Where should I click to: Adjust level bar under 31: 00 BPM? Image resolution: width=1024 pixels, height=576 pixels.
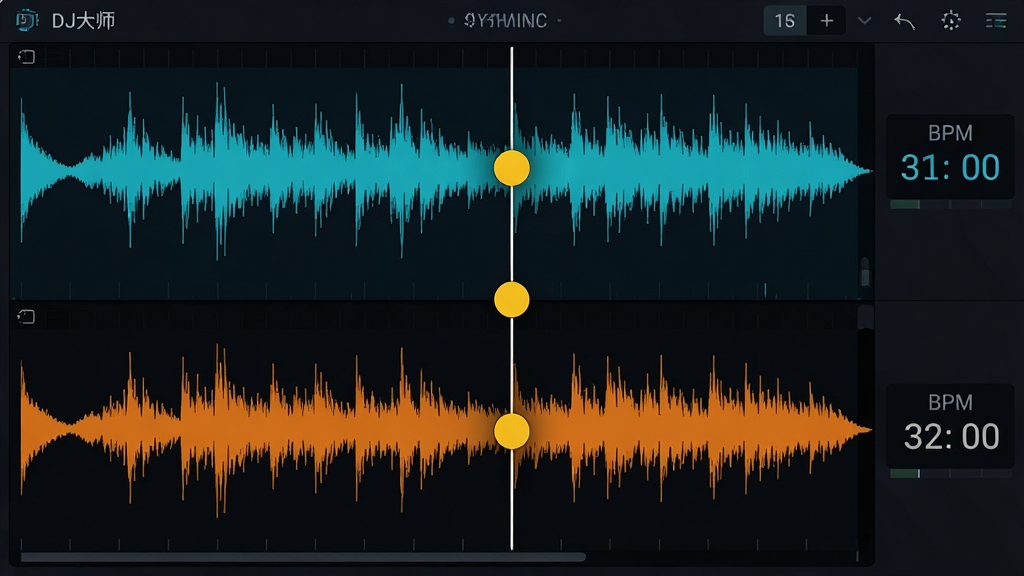(951, 204)
